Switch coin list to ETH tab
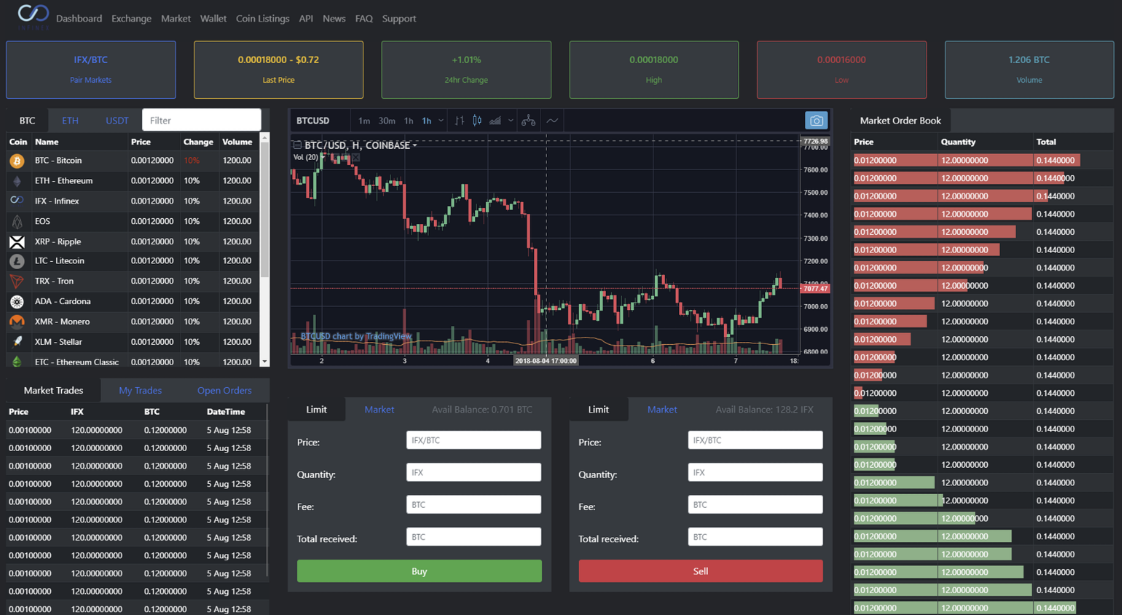 click(70, 120)
